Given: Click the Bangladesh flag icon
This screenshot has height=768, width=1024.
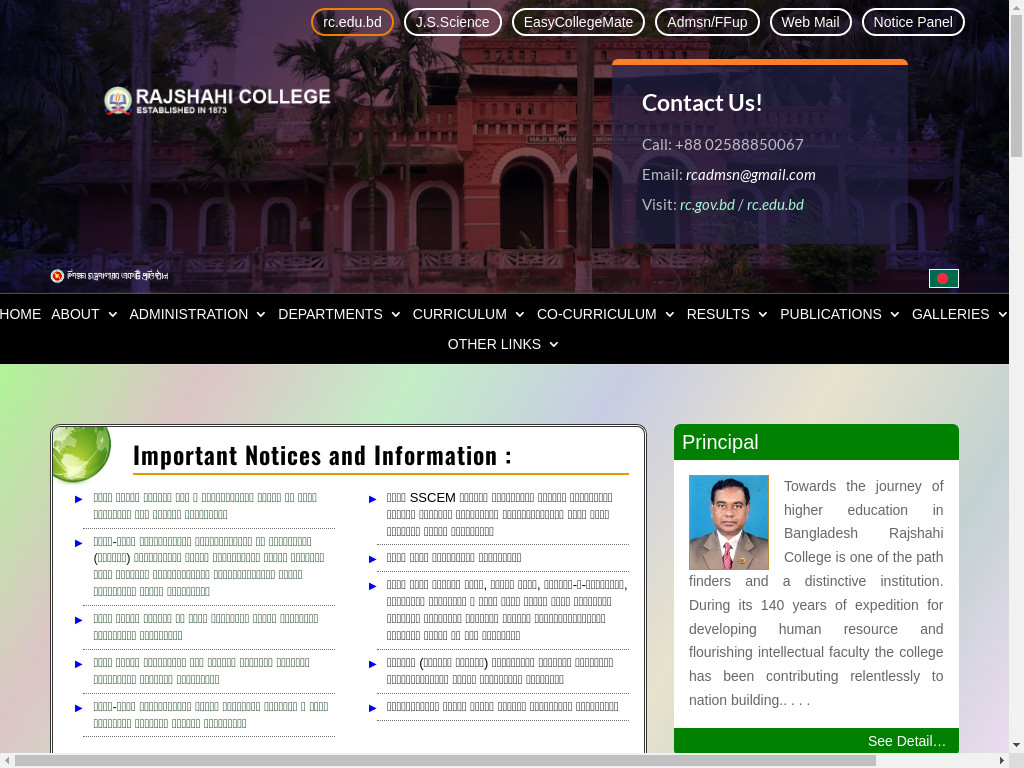Looking at the screenshot, I should click(943, 278).
